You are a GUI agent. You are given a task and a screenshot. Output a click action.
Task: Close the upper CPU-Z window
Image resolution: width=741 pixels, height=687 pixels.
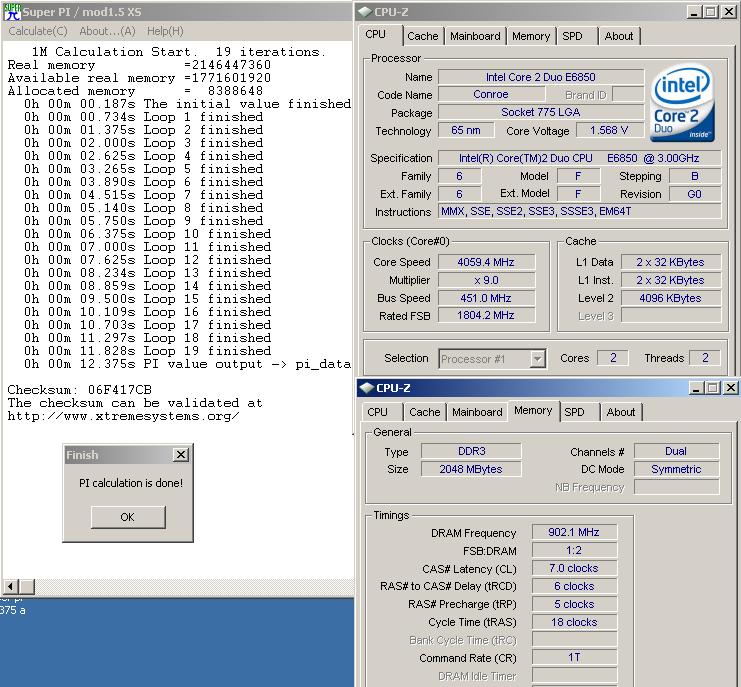pos(729,12)
